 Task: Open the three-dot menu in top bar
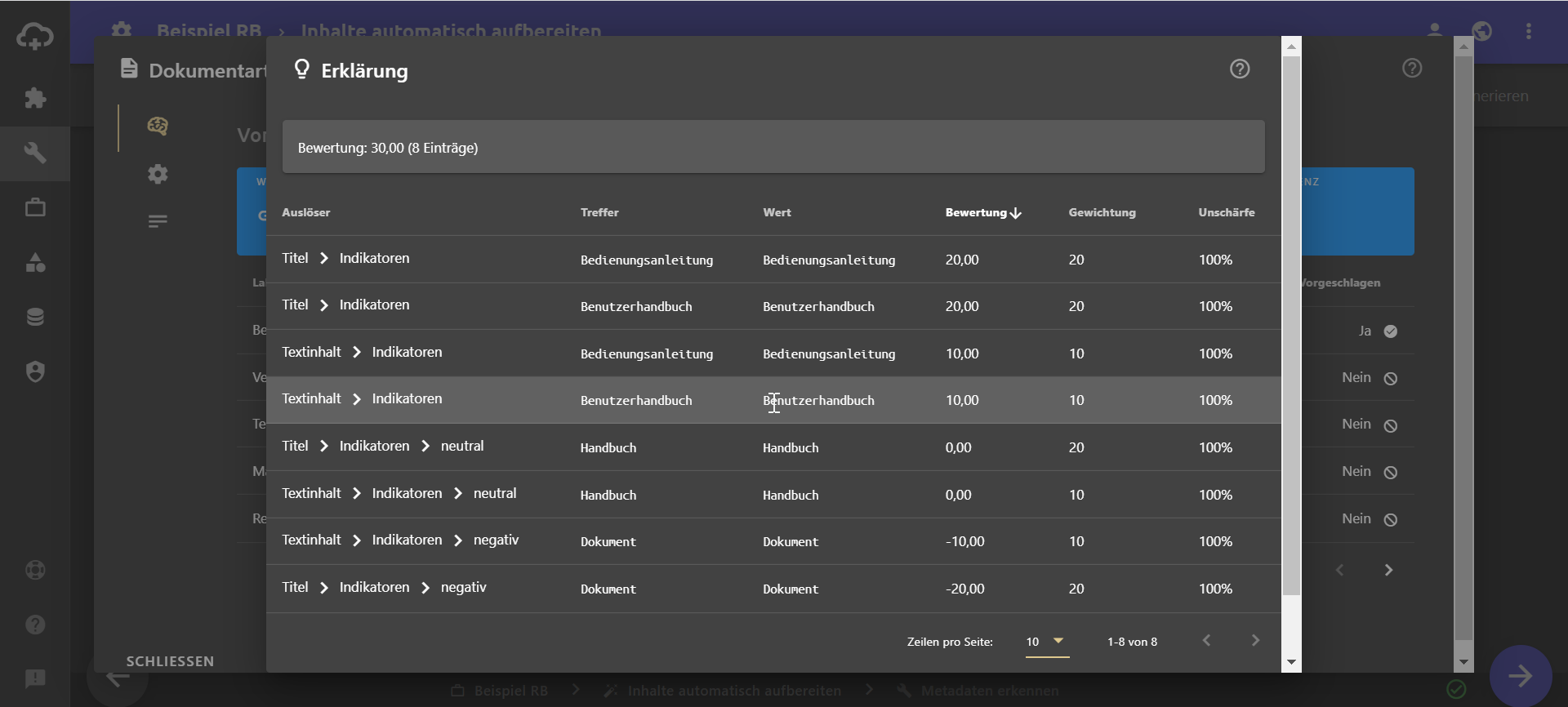click(x=1529, y=31)
